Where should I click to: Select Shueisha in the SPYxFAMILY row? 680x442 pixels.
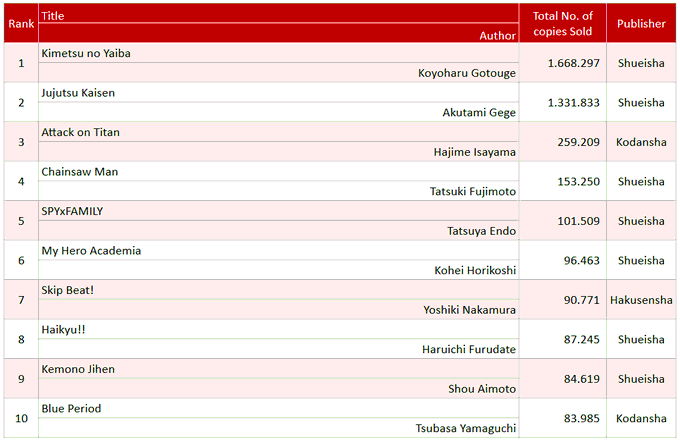coord(641,221)
